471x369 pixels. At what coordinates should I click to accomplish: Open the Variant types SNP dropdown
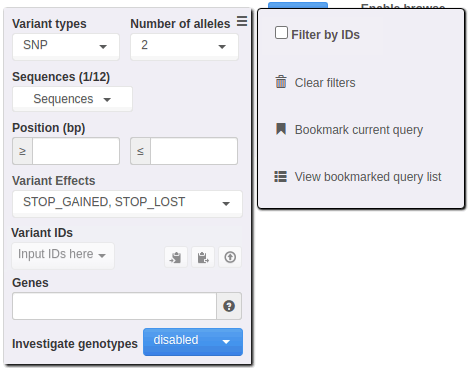(x=66, y=46)
